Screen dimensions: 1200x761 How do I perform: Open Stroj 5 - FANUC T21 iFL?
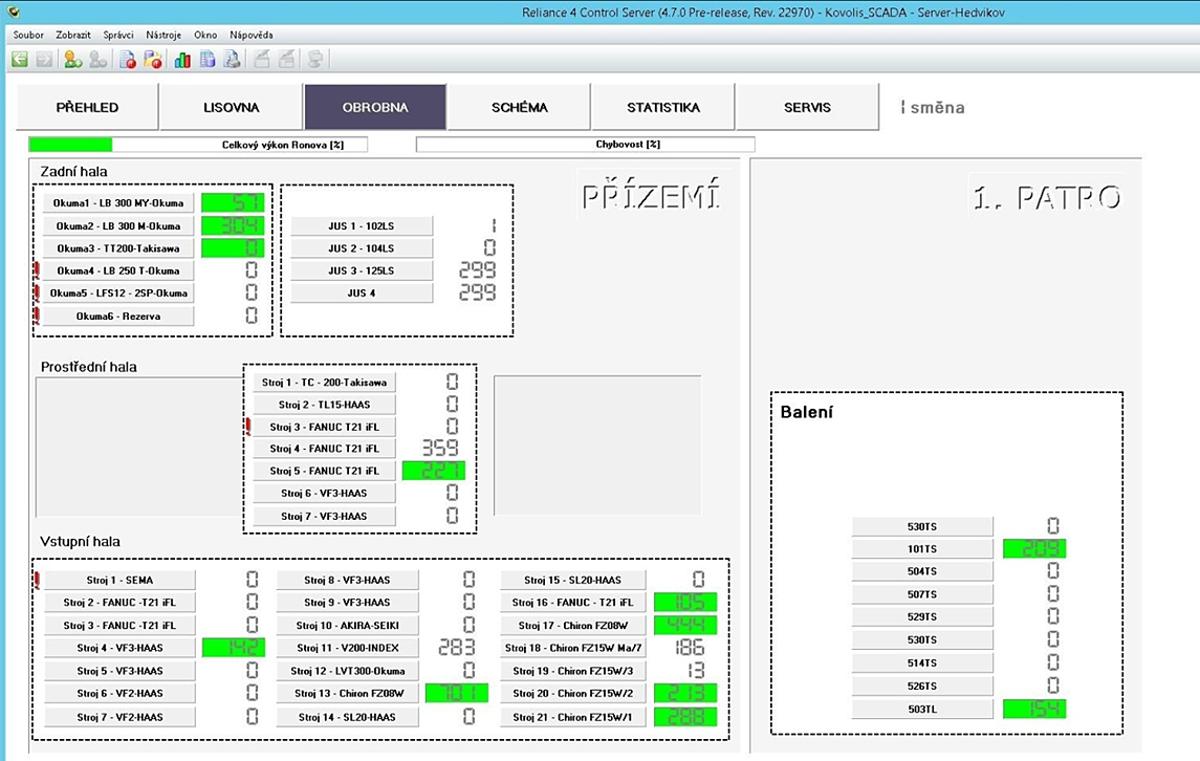[324, 471]
